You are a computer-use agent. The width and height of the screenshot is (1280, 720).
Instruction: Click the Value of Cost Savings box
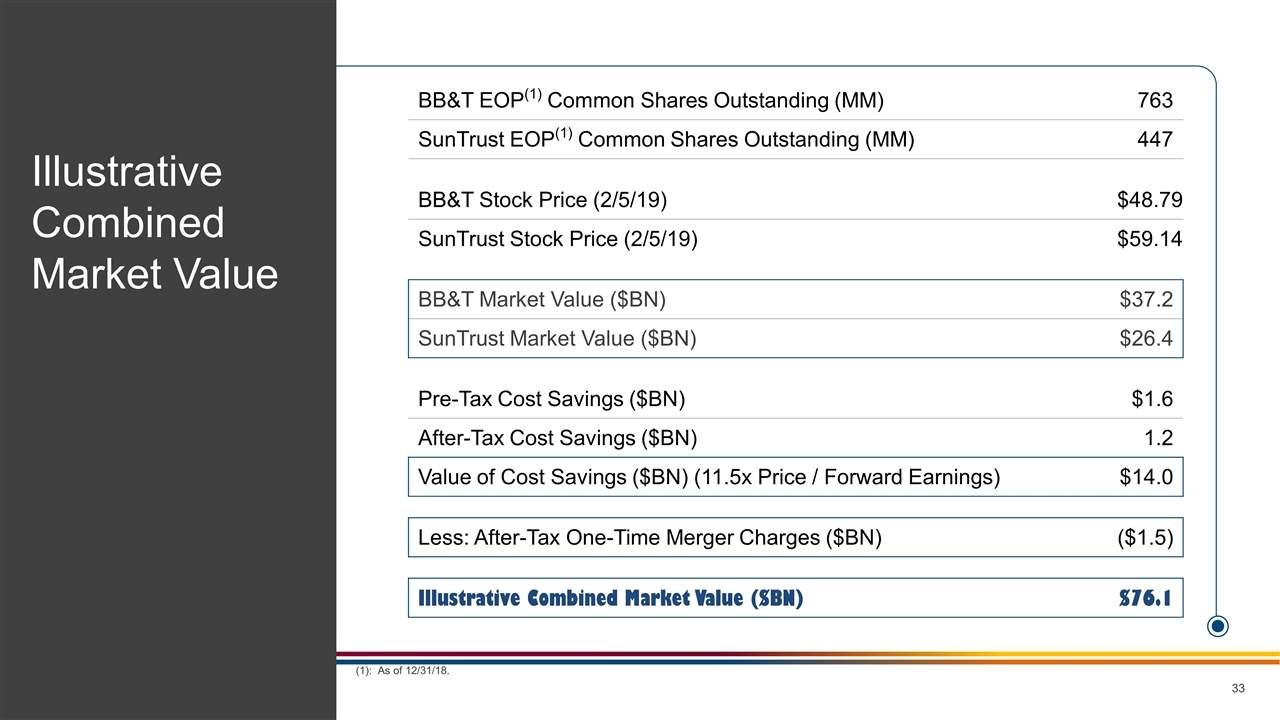pyautogui.click(x=795, y=477)
